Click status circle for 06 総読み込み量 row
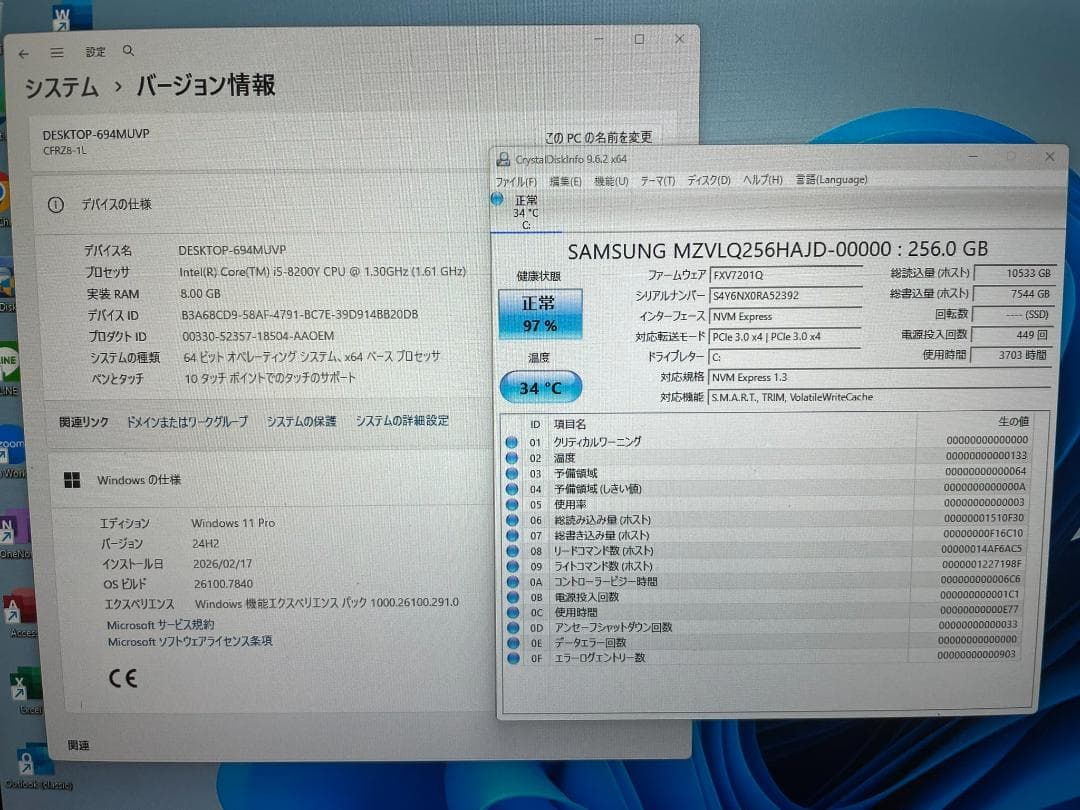 (512, 520)
